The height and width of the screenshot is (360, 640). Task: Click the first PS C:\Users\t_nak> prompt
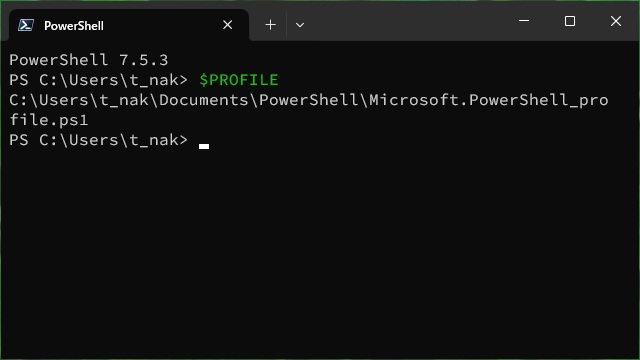click(x=98, y=80)
